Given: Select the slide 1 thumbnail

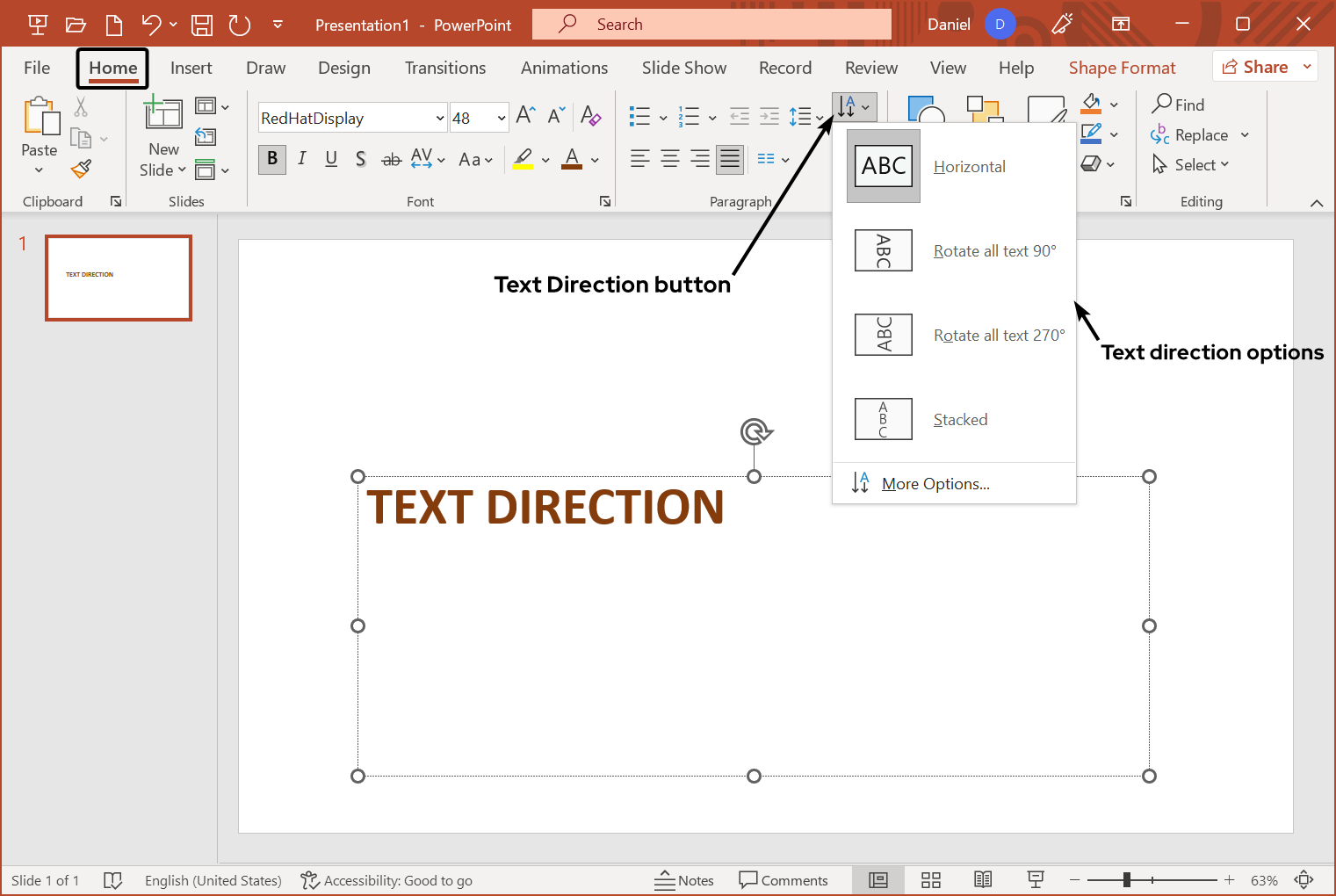Looking at the screenshot, I should pos(118,278).
